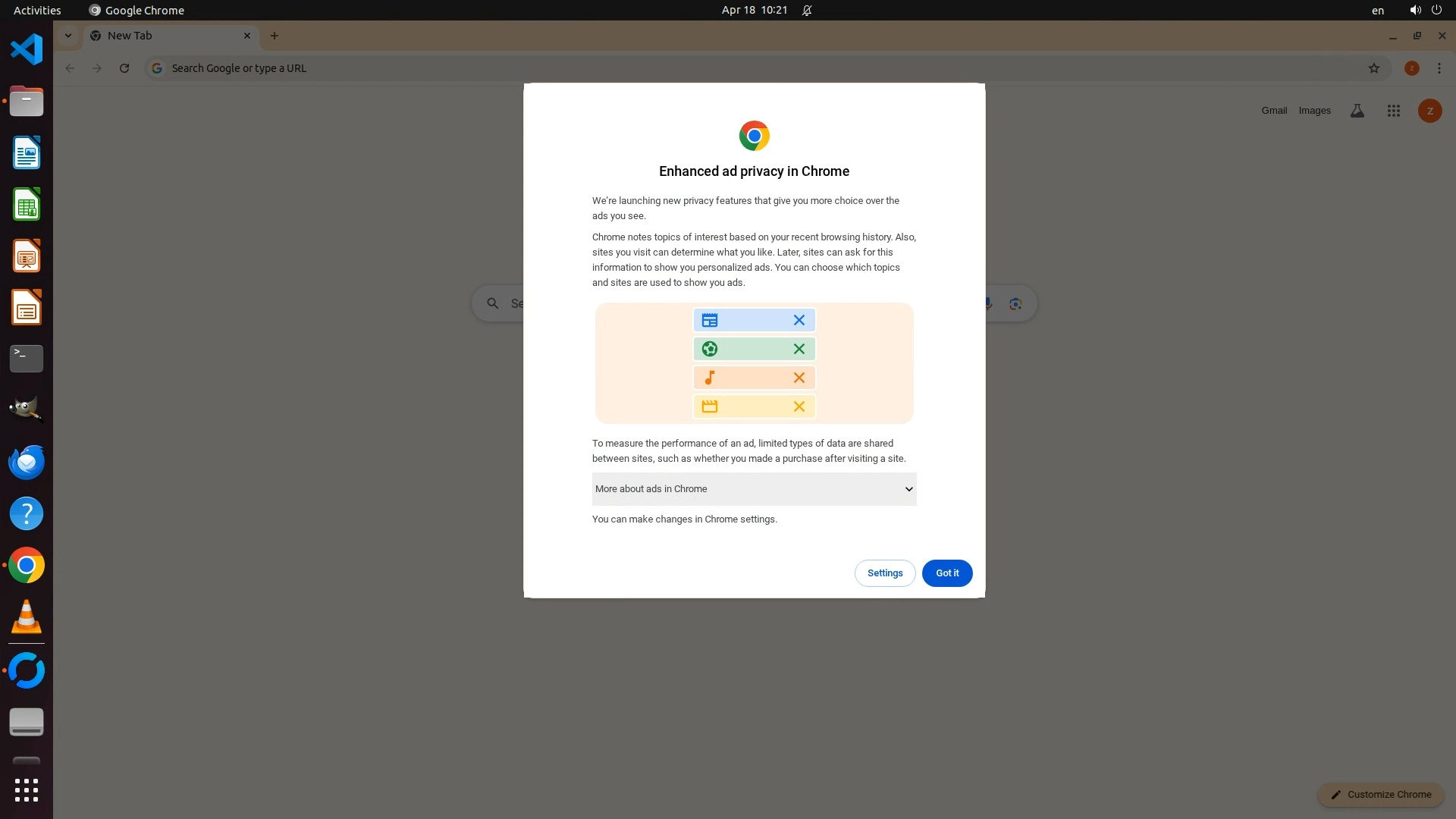Click Customize Chrome button

pyautogui.click(x=1380, y=795)
